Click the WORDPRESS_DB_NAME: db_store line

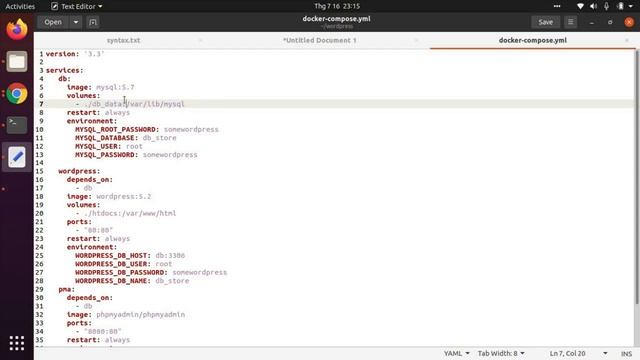tap(132, 281)
